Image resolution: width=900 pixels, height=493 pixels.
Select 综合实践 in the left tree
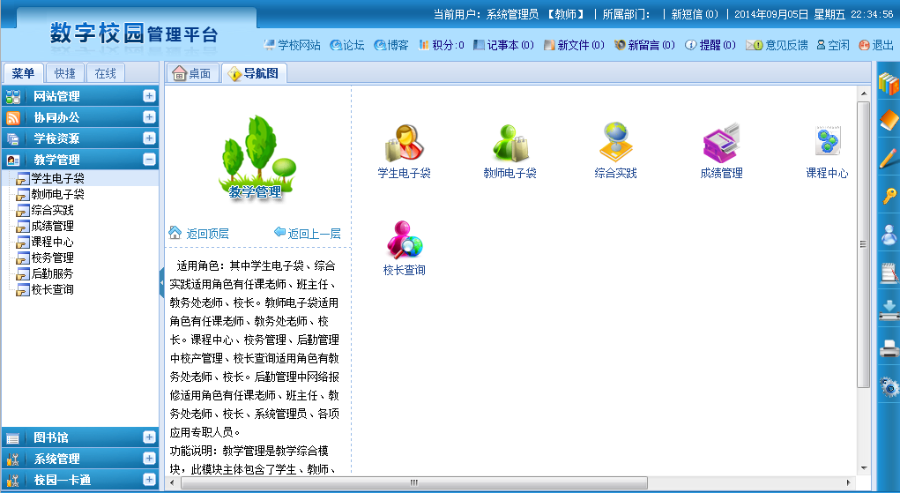52,210
